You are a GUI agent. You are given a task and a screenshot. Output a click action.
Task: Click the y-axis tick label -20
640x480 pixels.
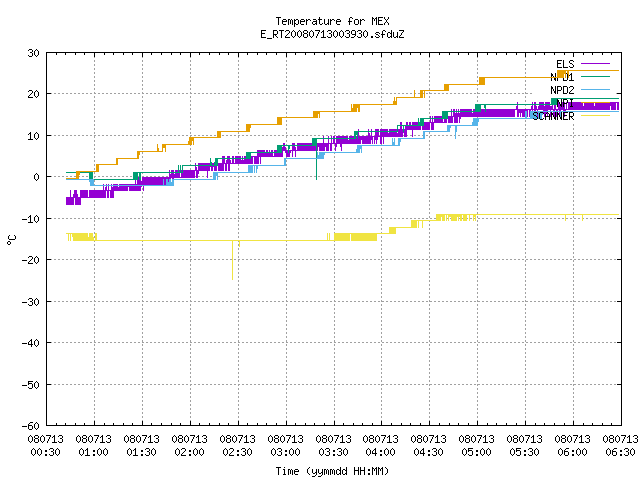pyautogui.click(x=31, y=260)
